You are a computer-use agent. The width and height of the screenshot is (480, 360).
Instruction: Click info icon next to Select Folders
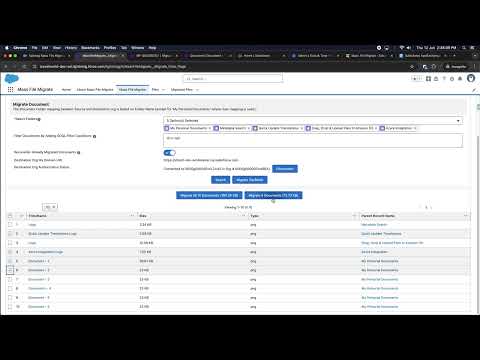pyautogui.click(x=39, y=119)
